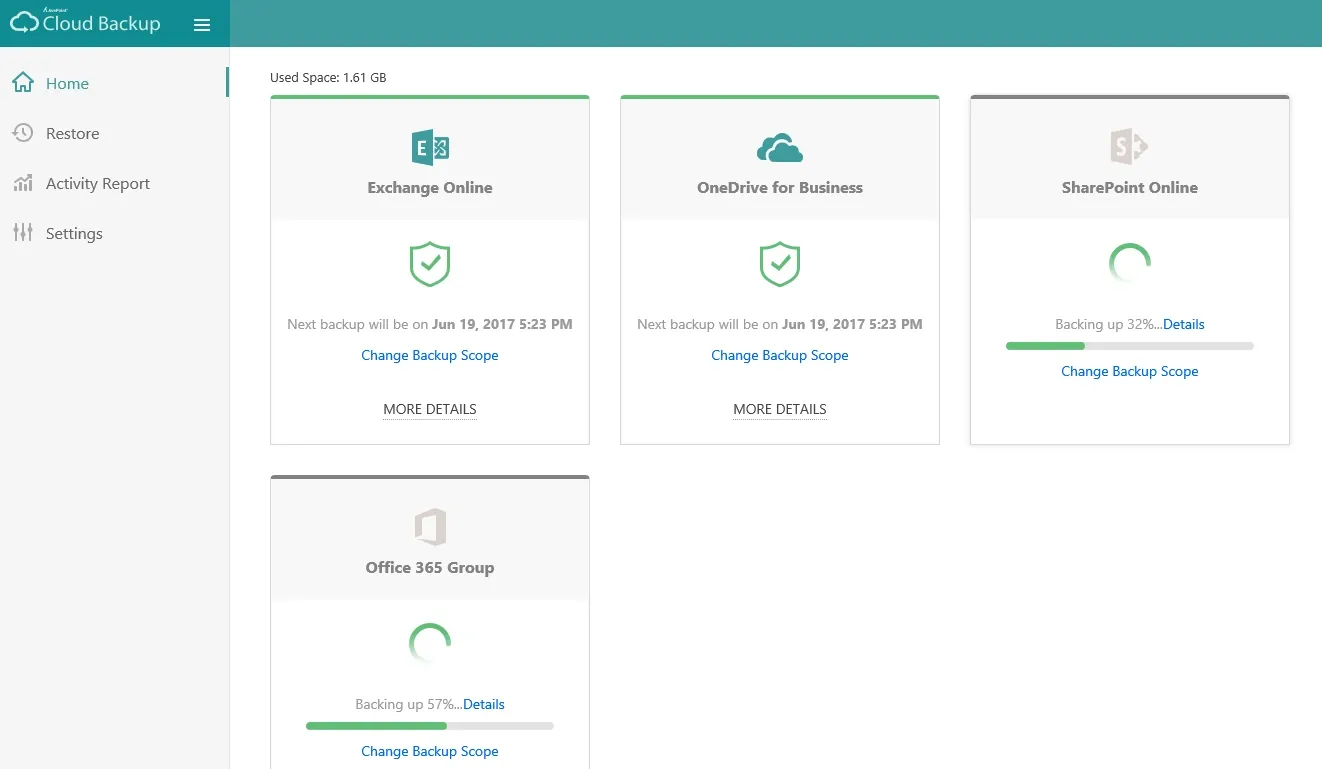Click the Office 365 Group icon

click(430, 527)
